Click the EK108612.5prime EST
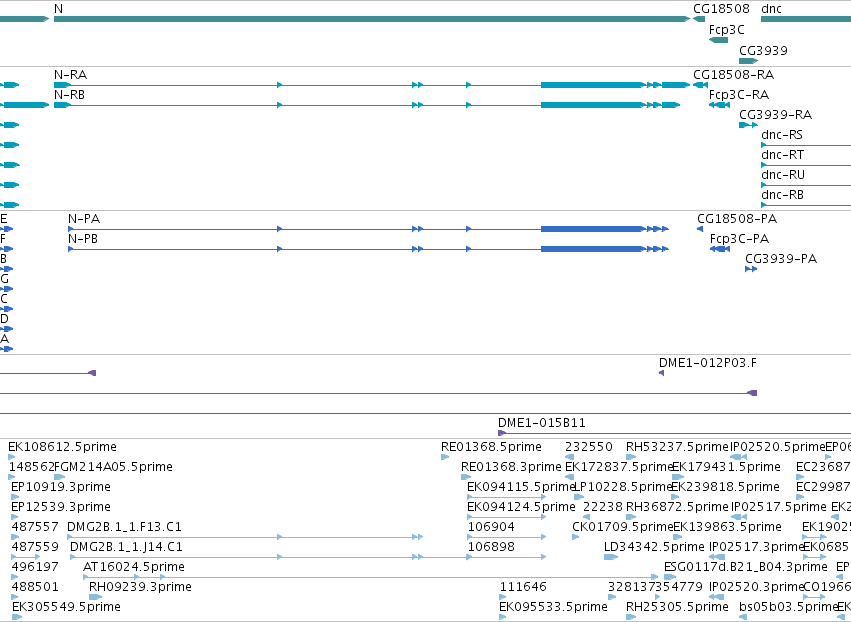851x622 pixels. pos(12,457)
